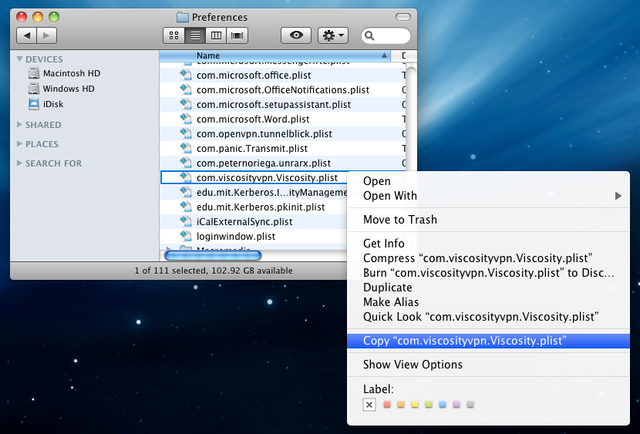Viewport: 640px width, 434px height.
Task: Switch to column view
Action: (x=216, y=36)
